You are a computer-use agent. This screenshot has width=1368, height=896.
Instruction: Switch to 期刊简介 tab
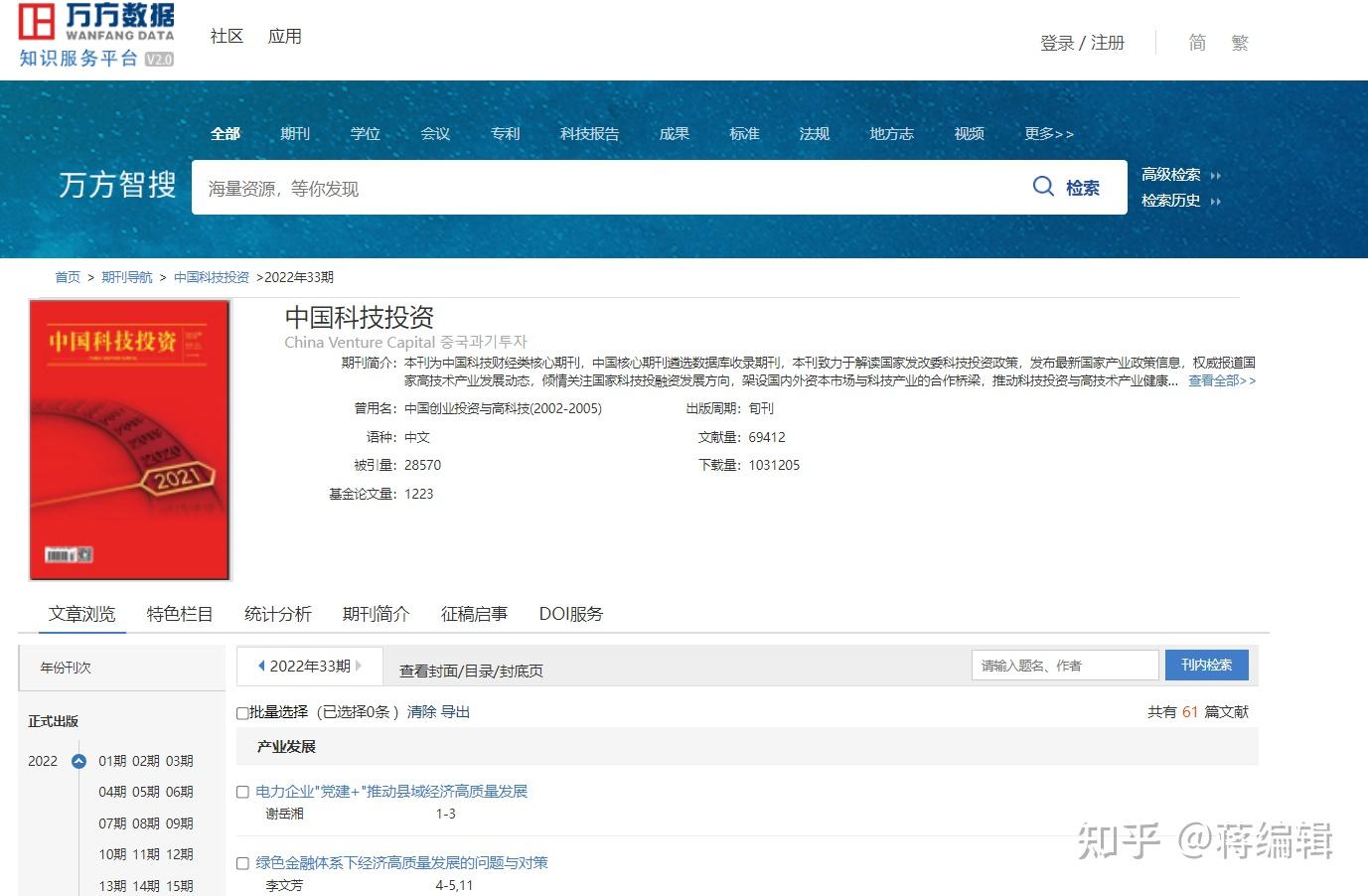point(376,614)
